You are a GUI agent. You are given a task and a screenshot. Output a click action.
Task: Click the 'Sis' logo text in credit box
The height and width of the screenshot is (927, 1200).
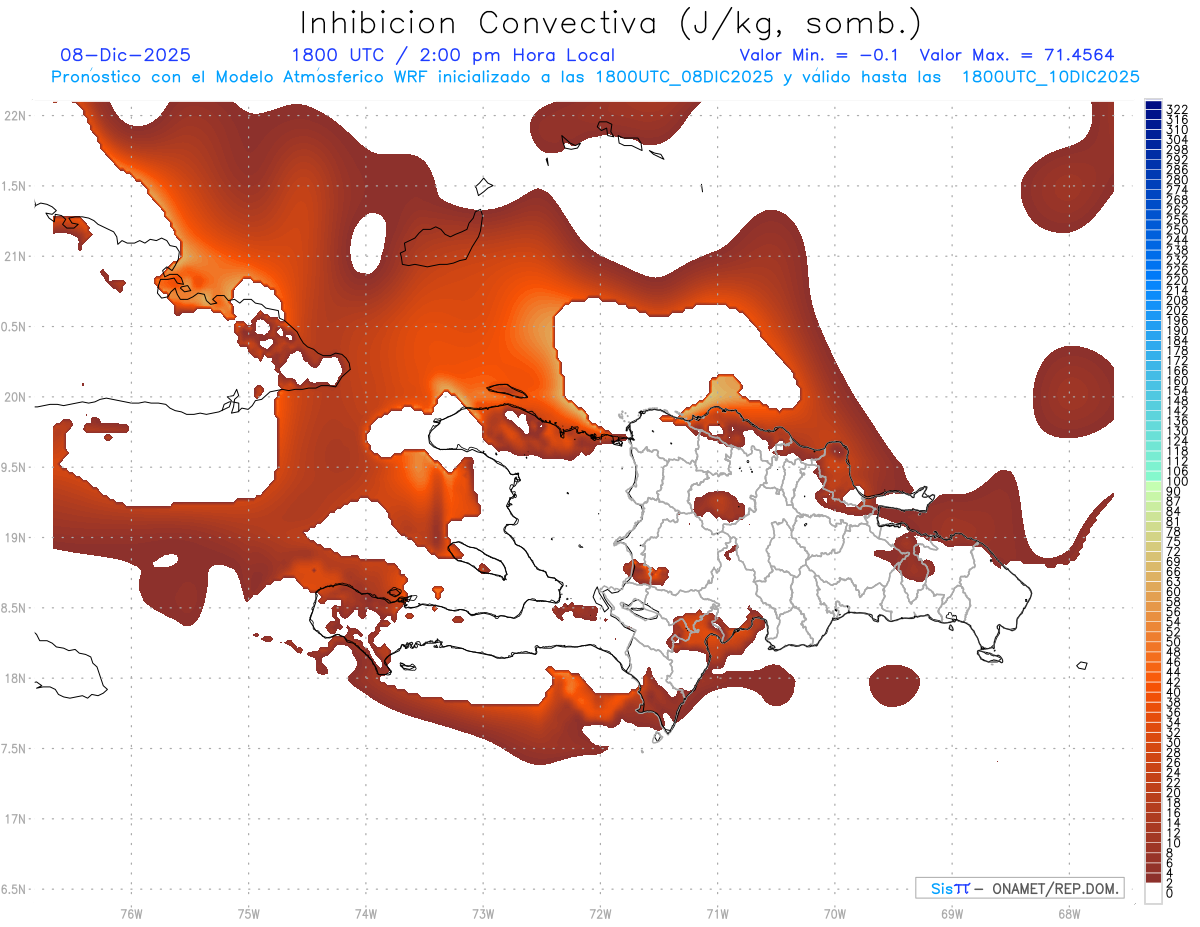click(x=943, y=888)
